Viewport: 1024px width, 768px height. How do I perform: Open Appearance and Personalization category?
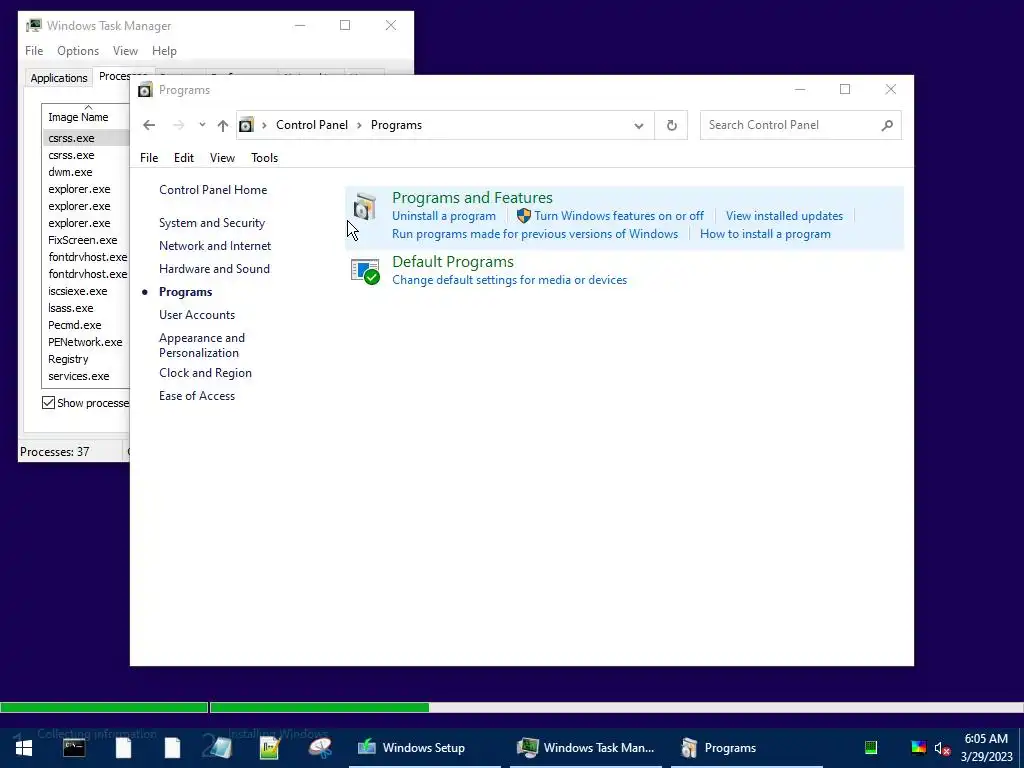coord(202,345)
